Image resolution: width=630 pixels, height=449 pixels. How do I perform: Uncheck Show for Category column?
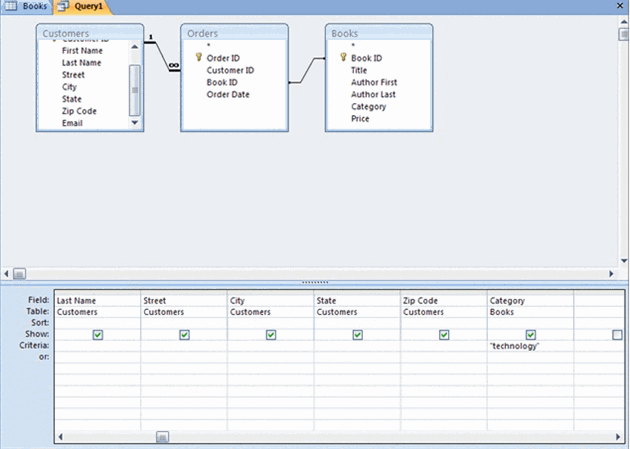coord(531,335)
